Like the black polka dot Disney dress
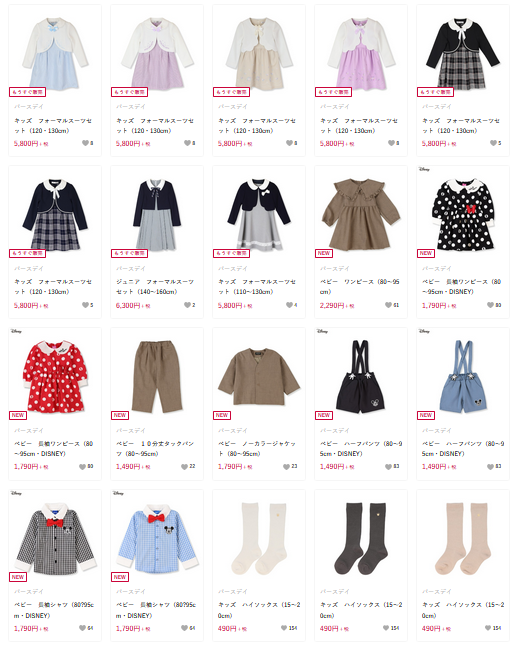This screenshot has width=514, height=645. click(490, 305)
